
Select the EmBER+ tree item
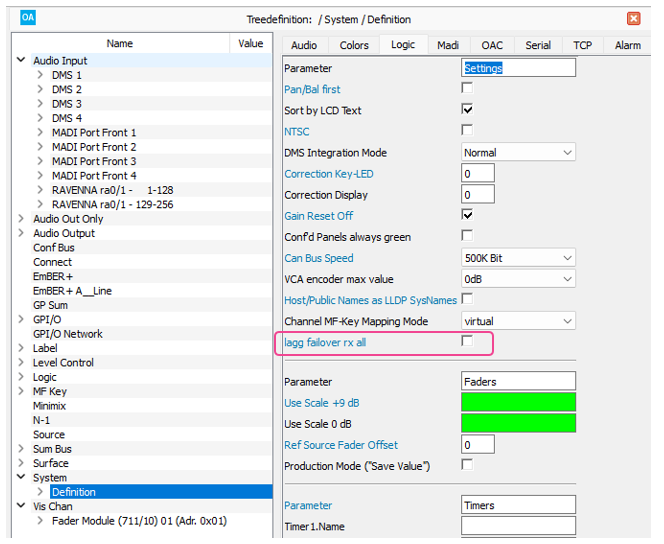pyautogui.click(x=52, y=276)
